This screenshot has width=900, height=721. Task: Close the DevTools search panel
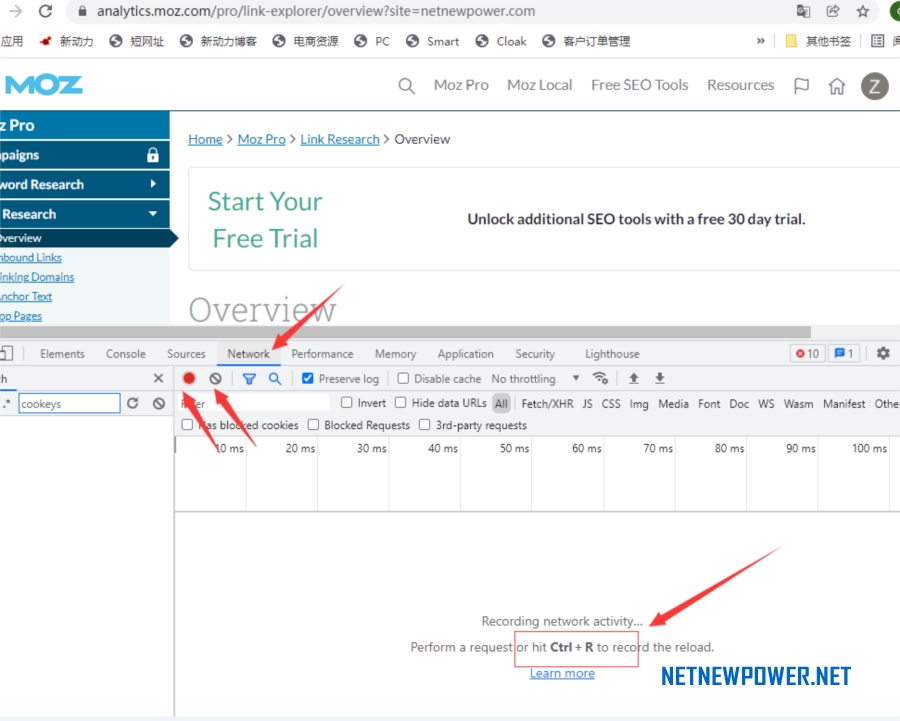coord(158,378)
